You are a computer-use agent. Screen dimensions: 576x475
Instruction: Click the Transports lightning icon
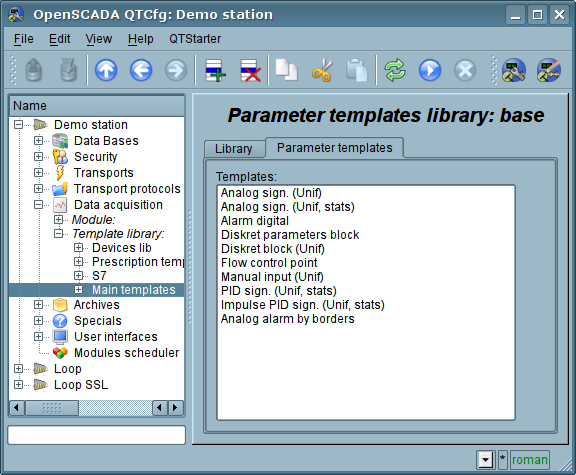[60, 173]
